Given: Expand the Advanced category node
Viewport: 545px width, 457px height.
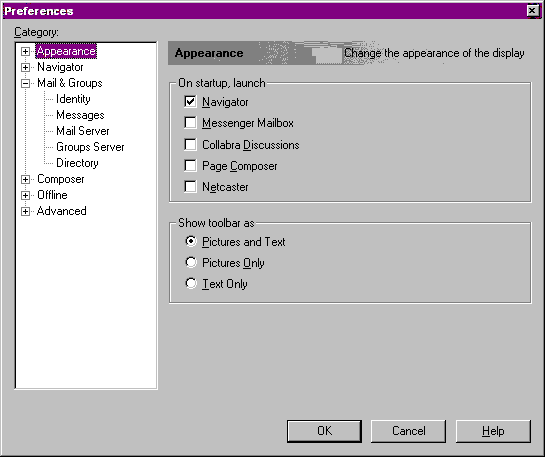Looking at the screenshot, I should [25, 211].
